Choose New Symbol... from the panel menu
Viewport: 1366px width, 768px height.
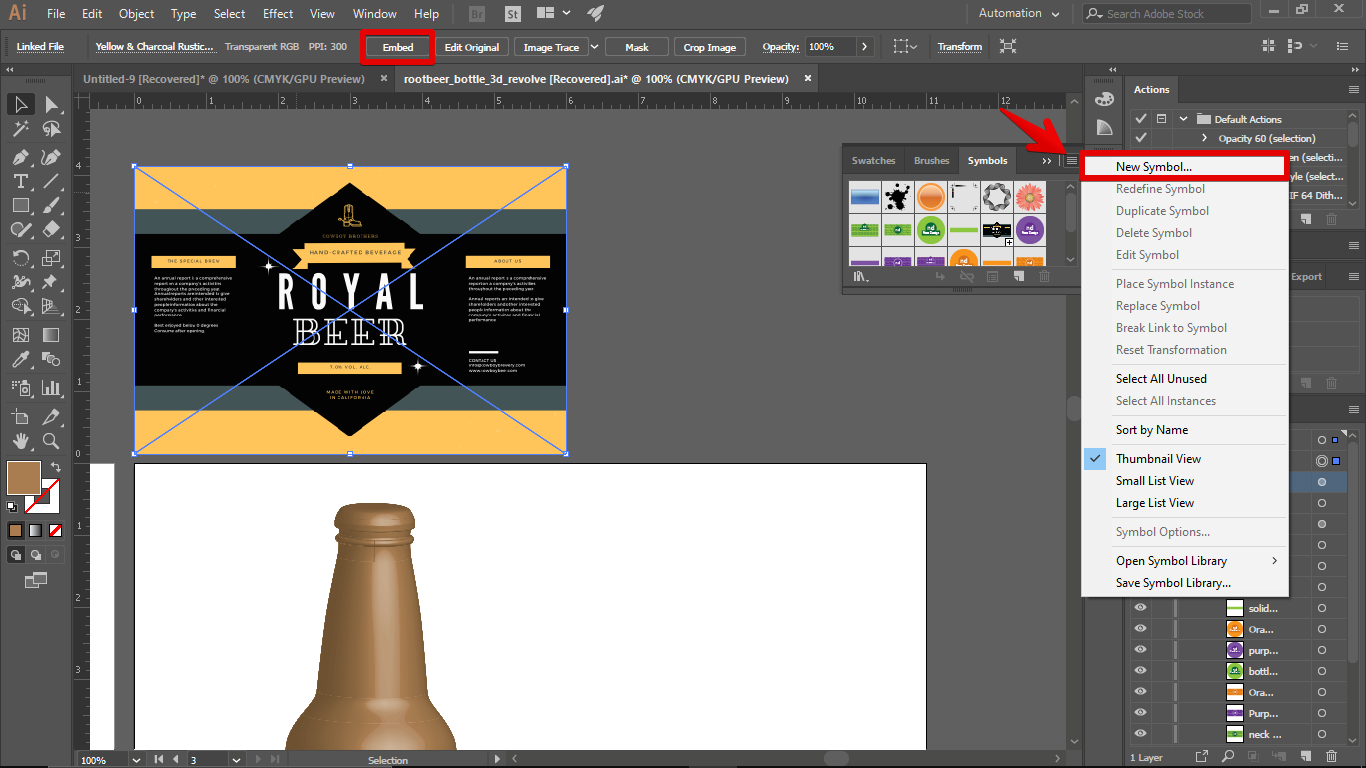(x=1154, y=167)
